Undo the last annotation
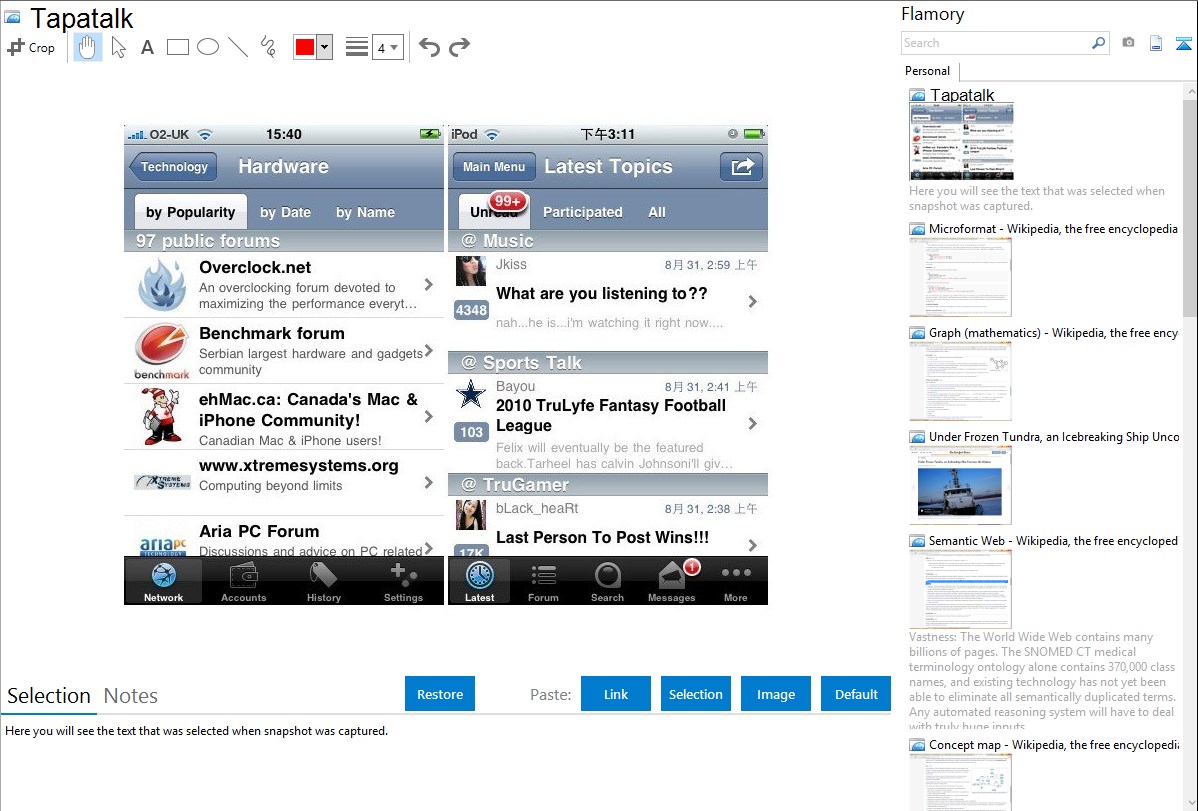The width and height of the screenshot is (1198, 811). [429, 47]
